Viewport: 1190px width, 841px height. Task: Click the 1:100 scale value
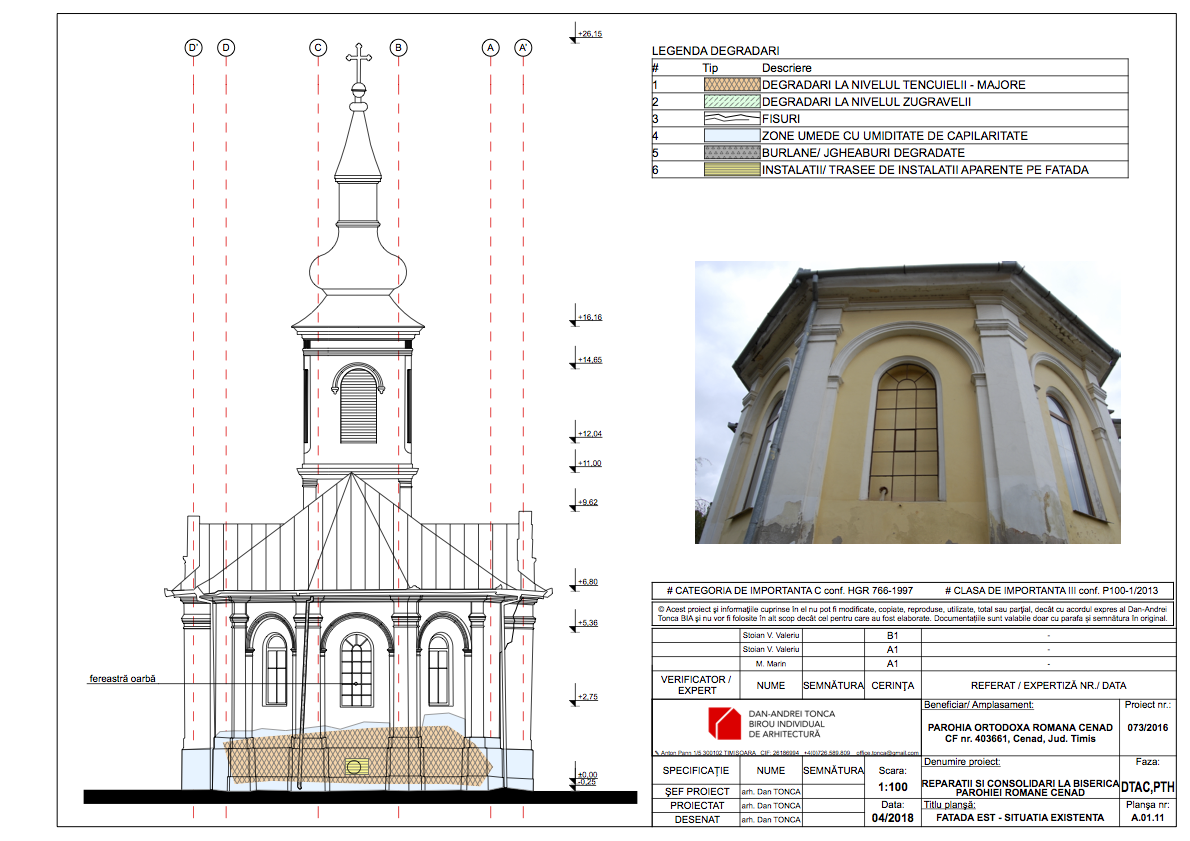[x=892, y=788]
